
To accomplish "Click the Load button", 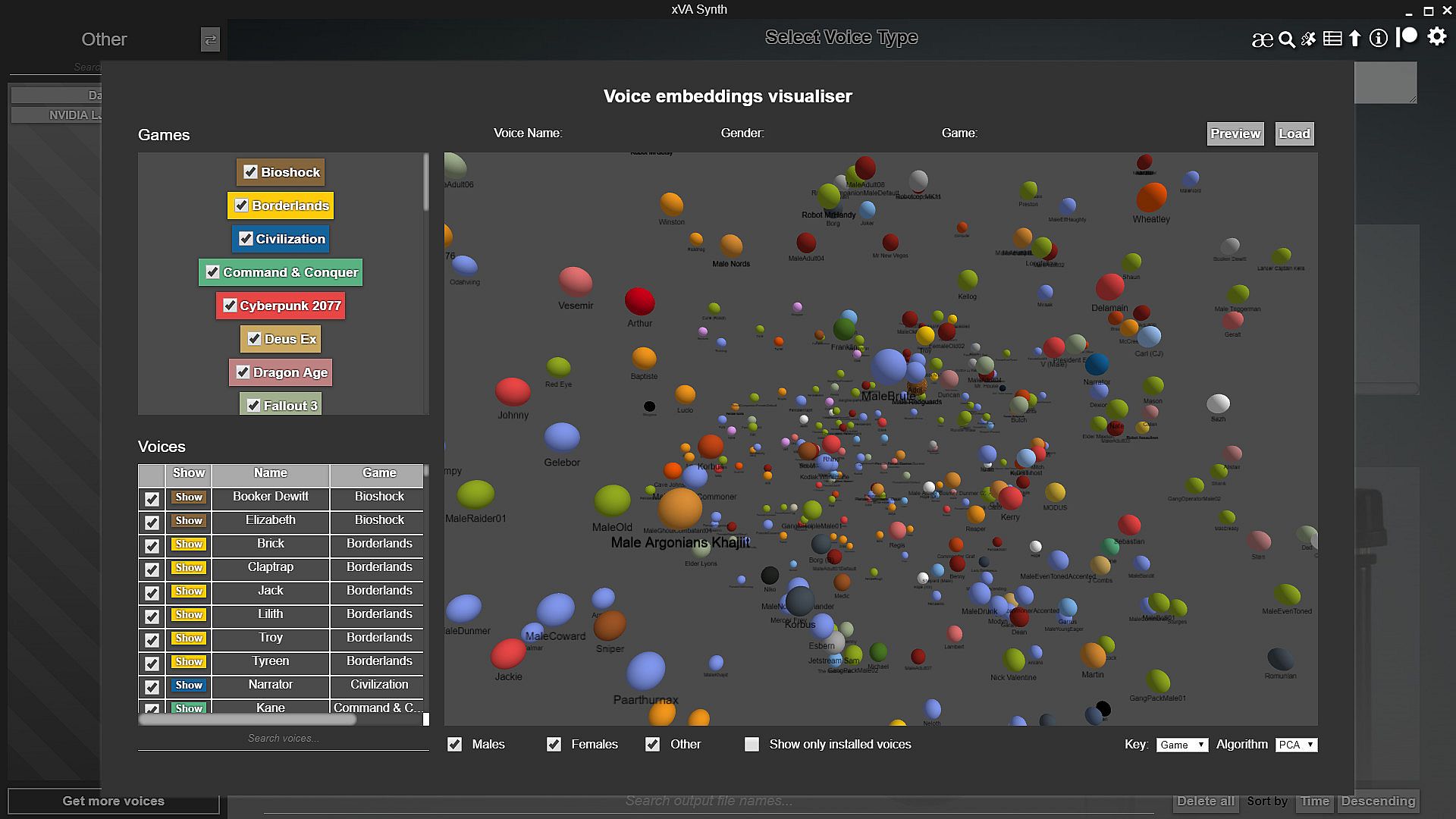I will pyautogui.click(x=1294, y=133).
